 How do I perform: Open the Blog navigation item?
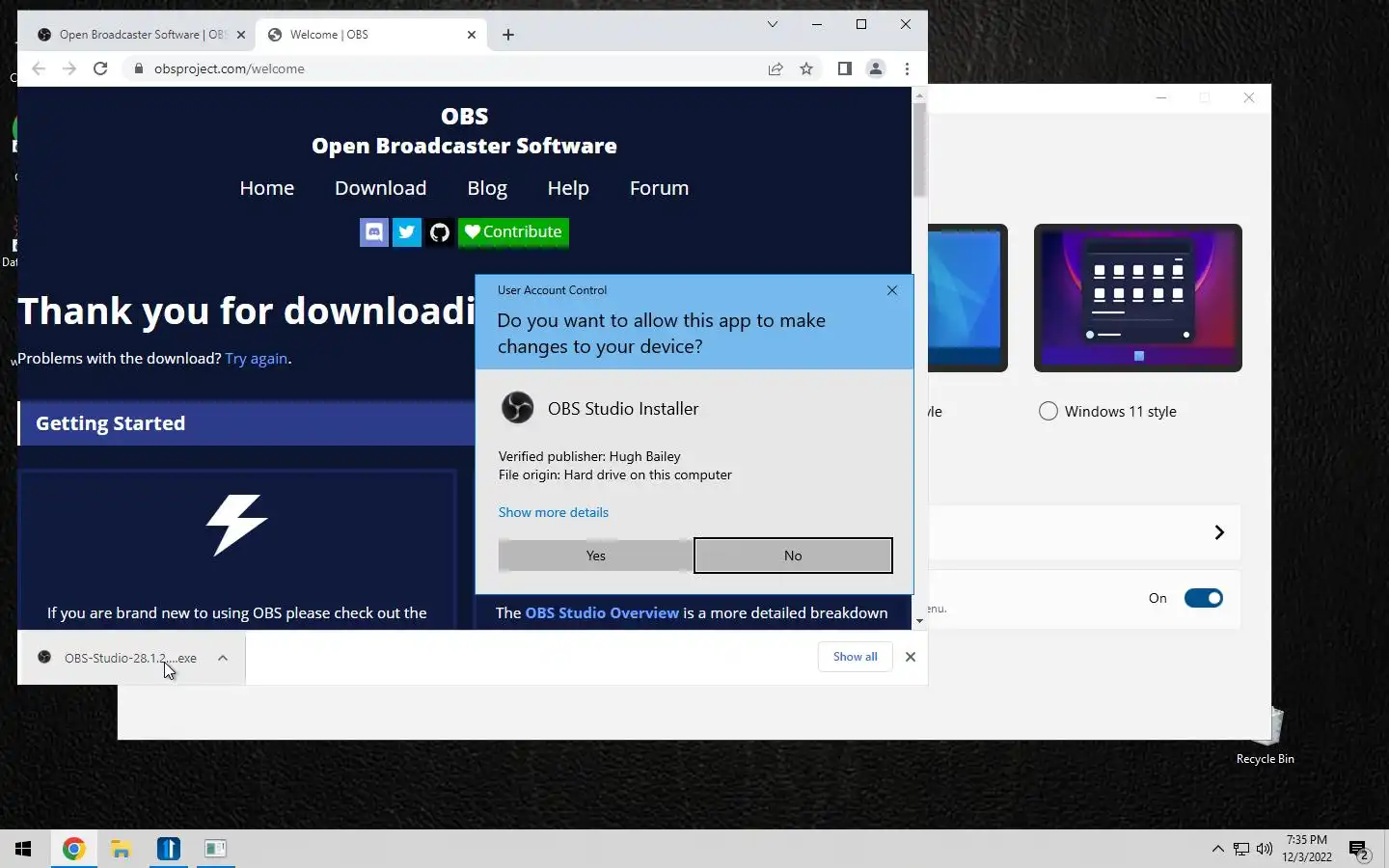click(x=487, y=188)
